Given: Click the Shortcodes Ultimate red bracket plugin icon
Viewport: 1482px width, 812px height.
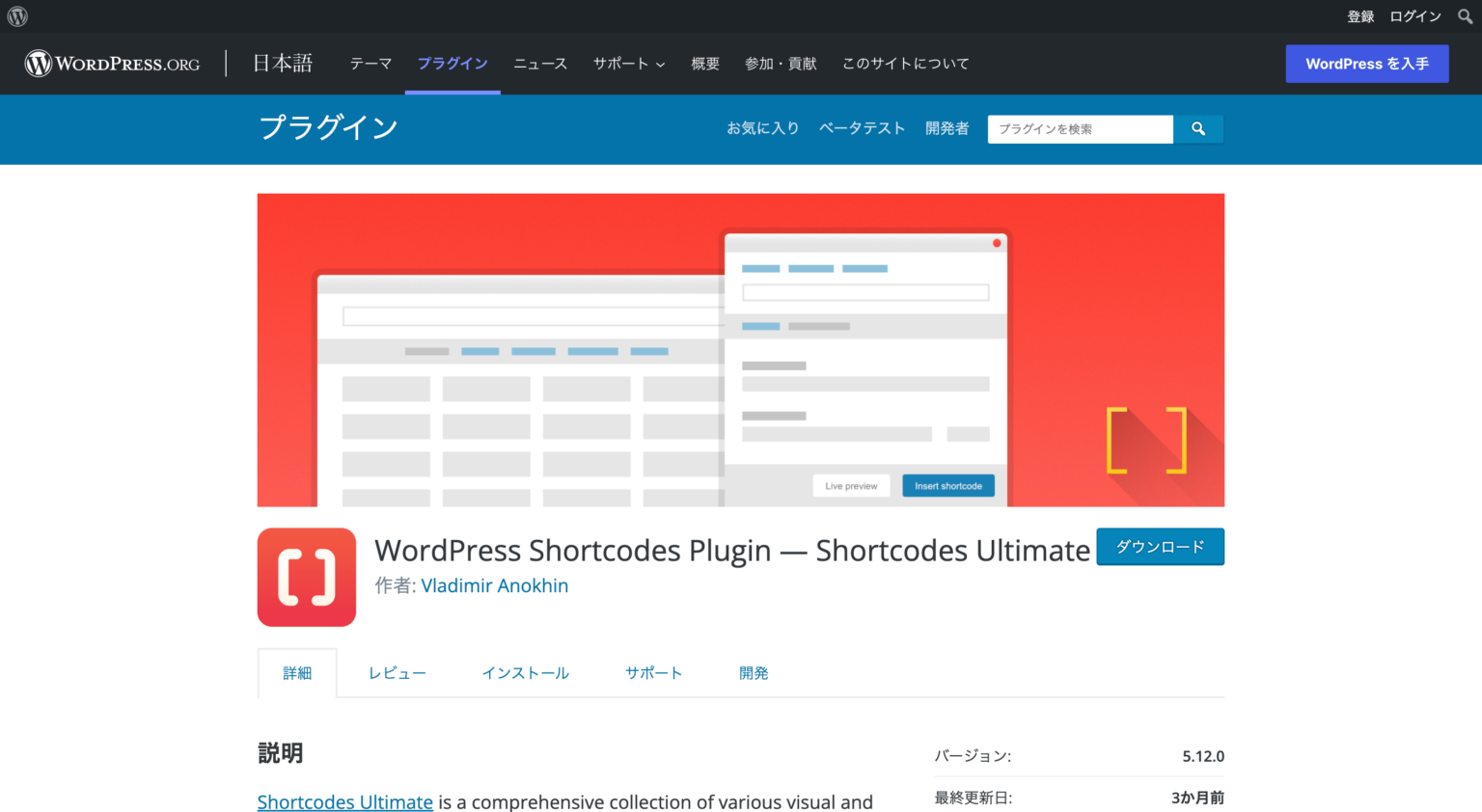Looking at the screenshot, I should [x=307, y=577].
